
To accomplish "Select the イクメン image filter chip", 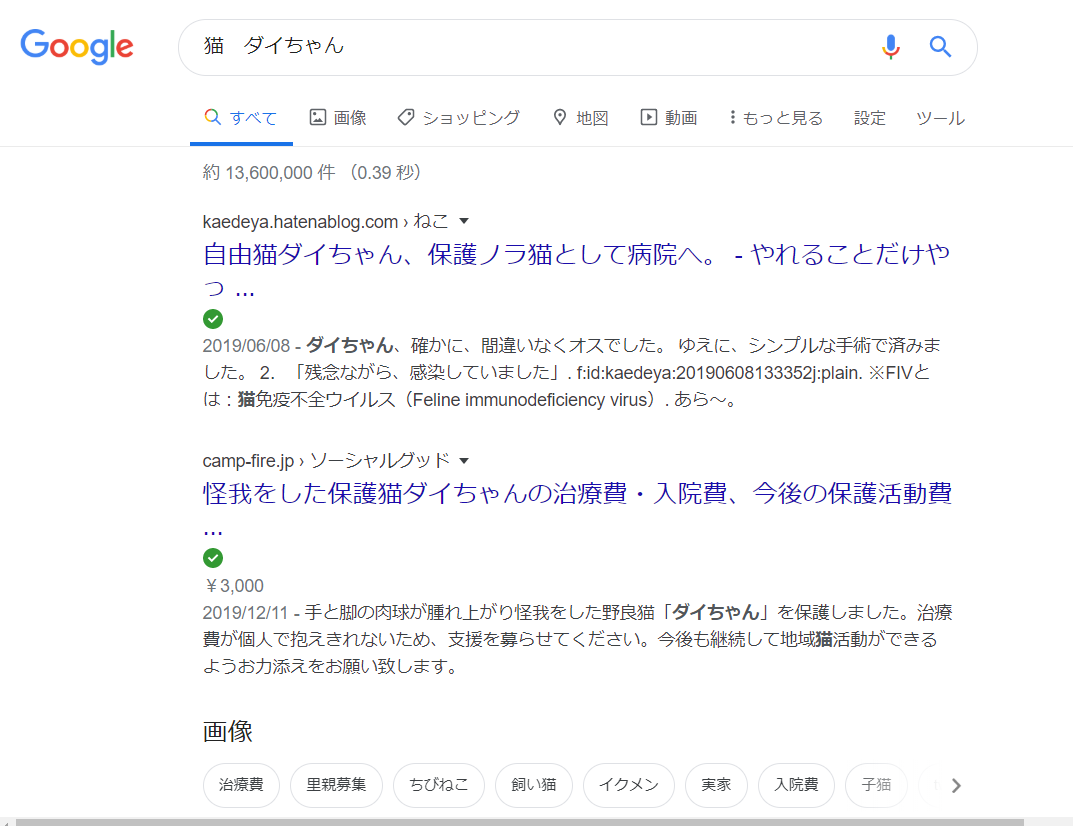I will (x=629, y=785).
